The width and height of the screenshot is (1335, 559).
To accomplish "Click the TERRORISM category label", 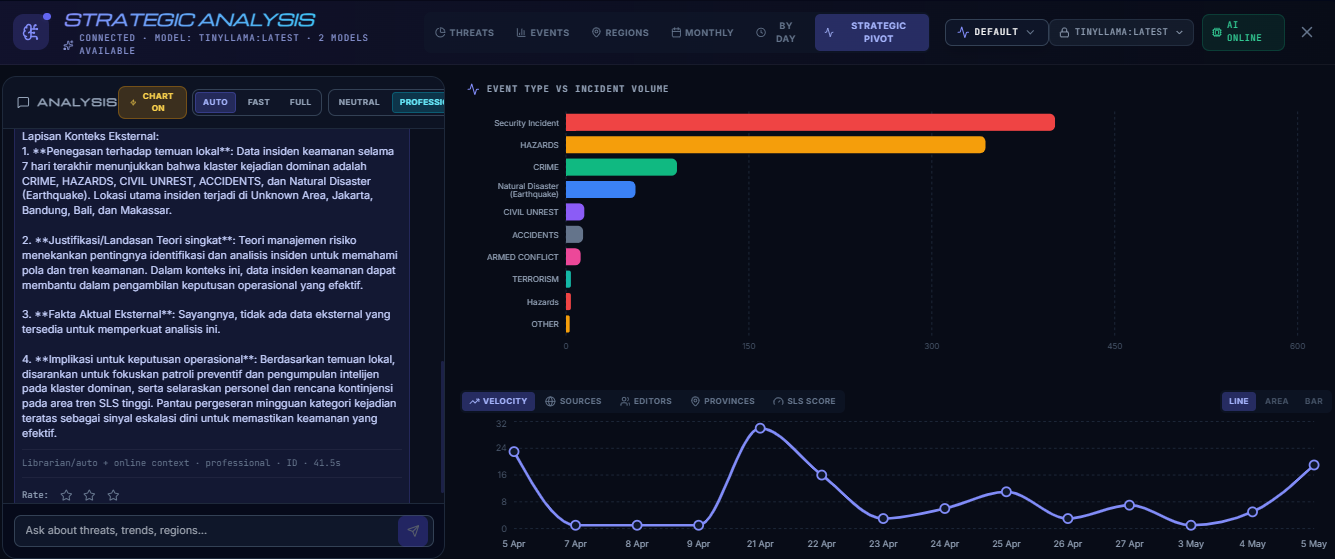I will [x=535, y=279].
